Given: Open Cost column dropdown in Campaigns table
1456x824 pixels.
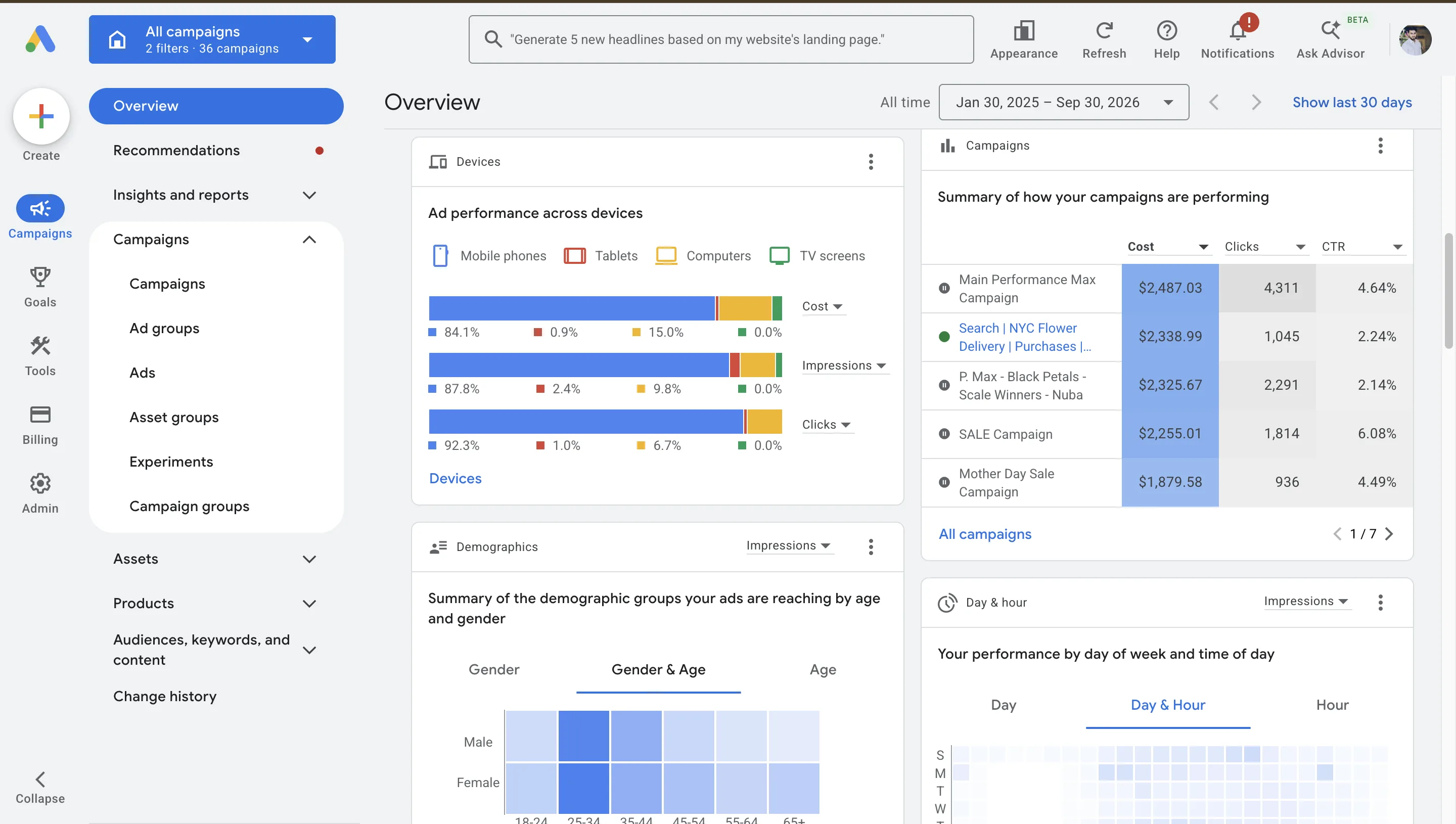Looking at the screenshot, I should tap(1169, 247).
